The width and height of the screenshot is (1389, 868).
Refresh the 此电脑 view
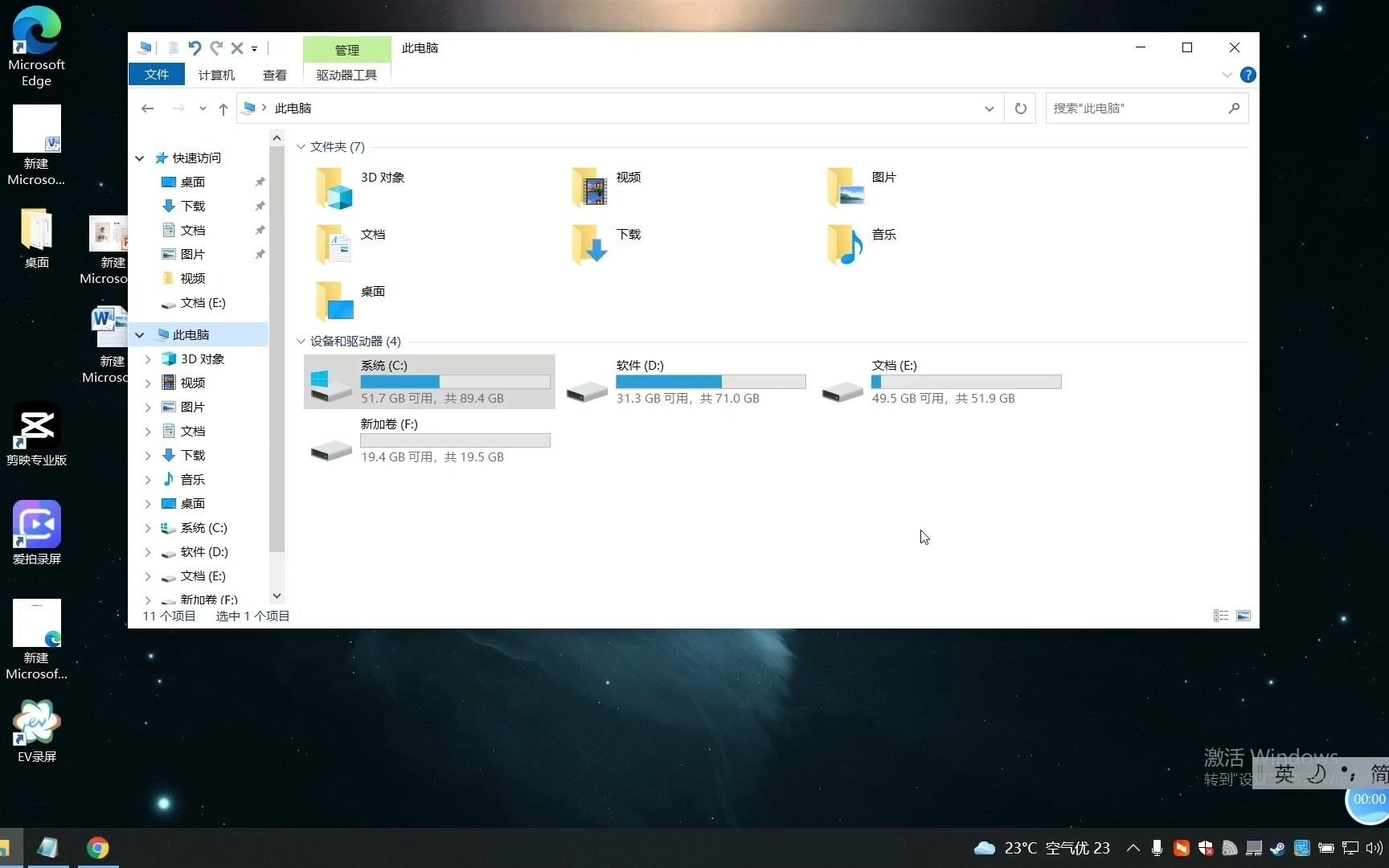(1020, 108)
